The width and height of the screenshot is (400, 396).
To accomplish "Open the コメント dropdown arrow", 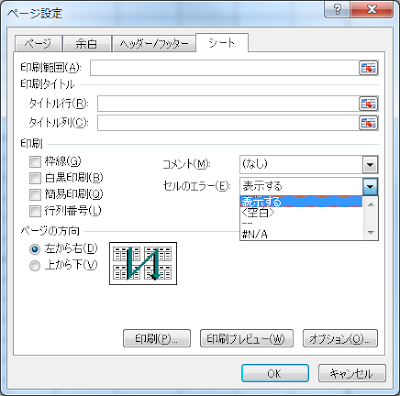I will point(370,164).
